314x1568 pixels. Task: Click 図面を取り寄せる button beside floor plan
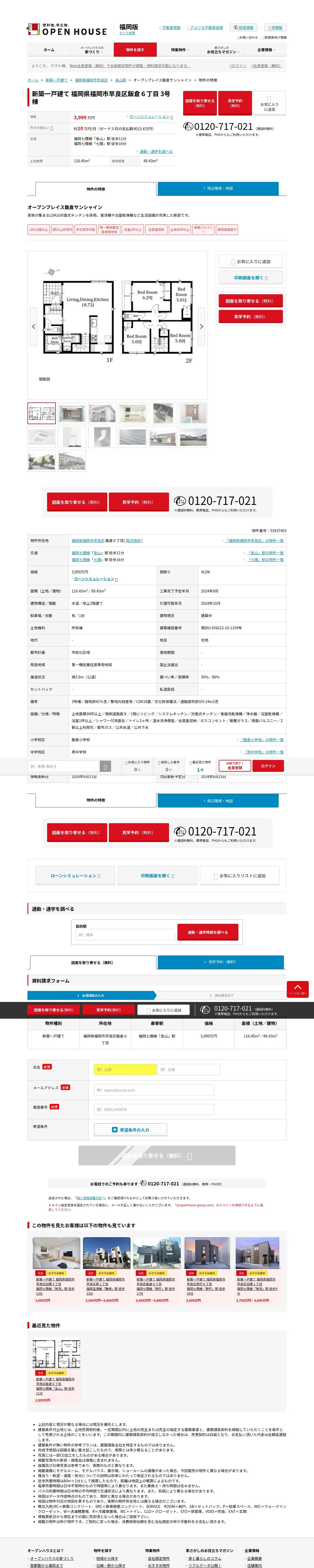point(251,301)
